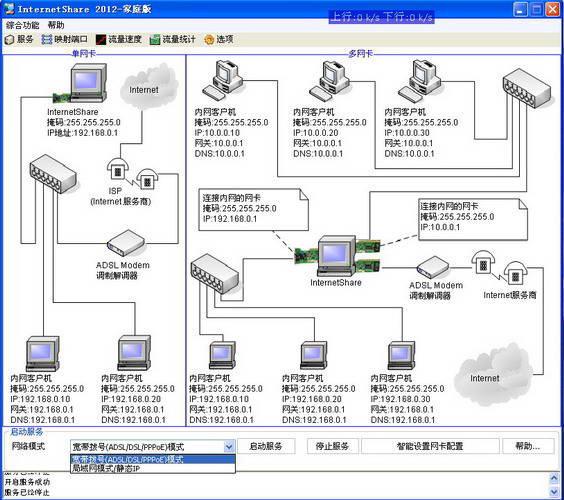Click the 多网卡 InternetShare server computer icon
The image size is (564, 500).
[x=336, y=255]
